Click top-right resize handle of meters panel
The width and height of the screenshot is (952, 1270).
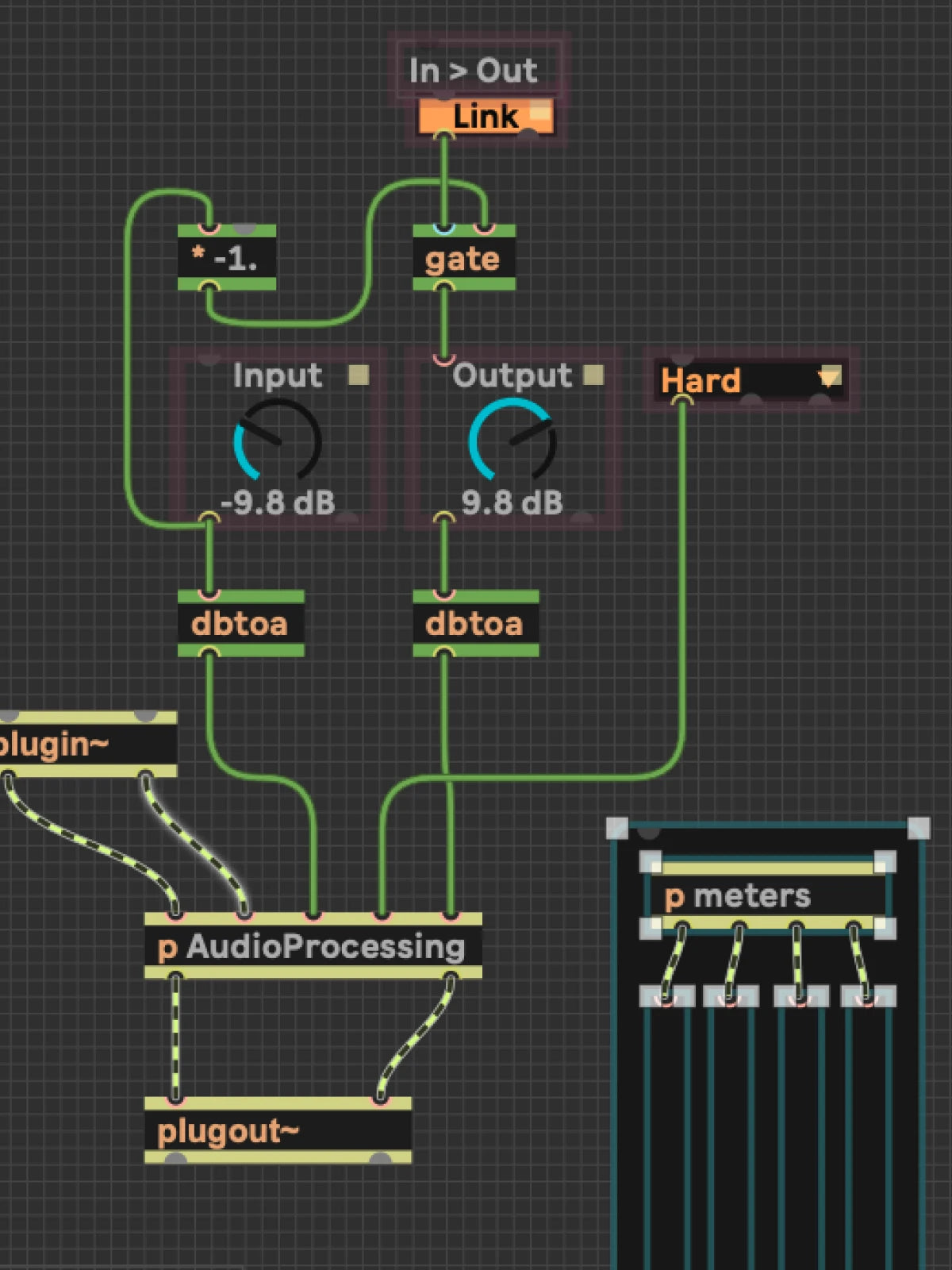(x=919, y=828)
